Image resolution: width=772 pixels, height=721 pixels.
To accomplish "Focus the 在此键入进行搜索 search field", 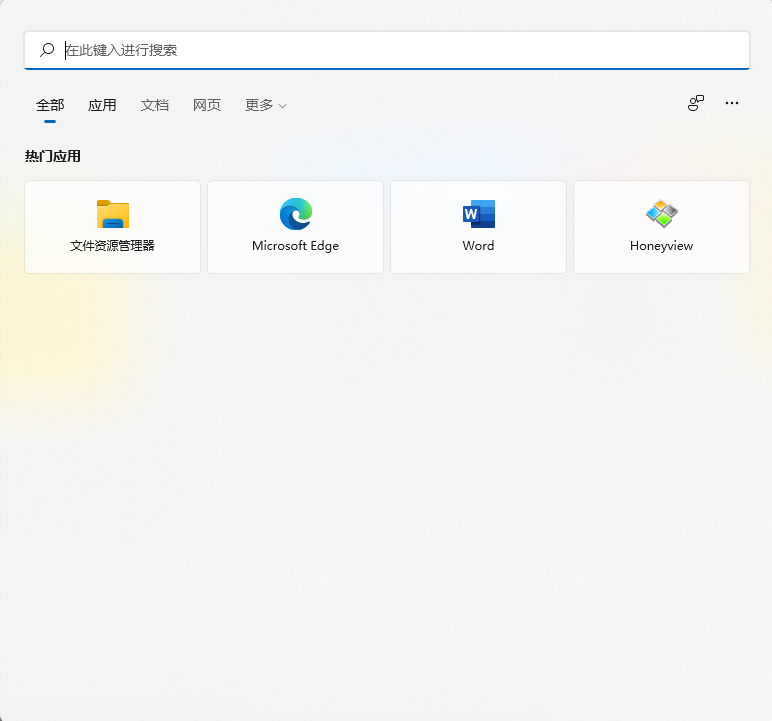I will pyautogui.click(x=387, y=50).
